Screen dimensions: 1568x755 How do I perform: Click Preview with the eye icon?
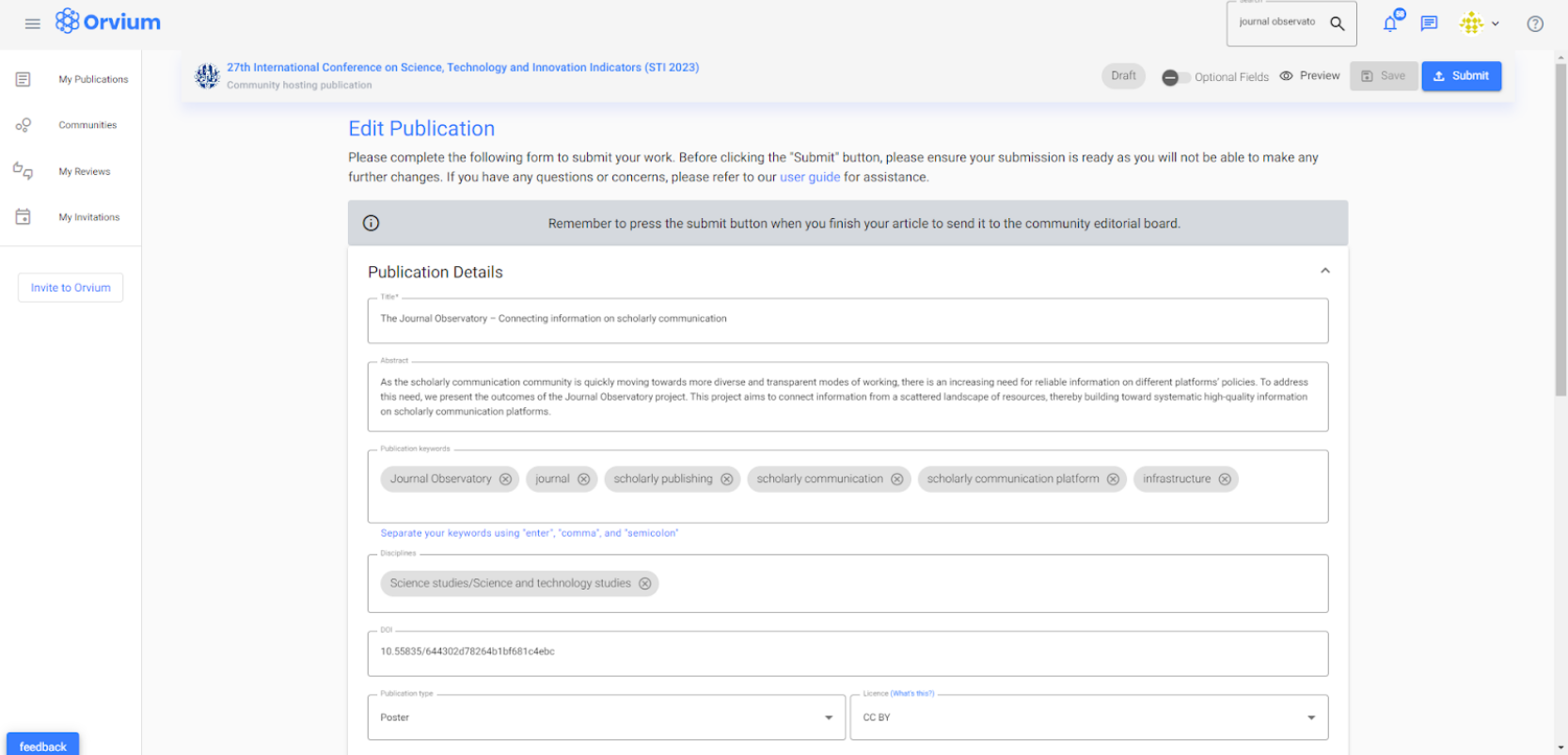(1310, 76)
